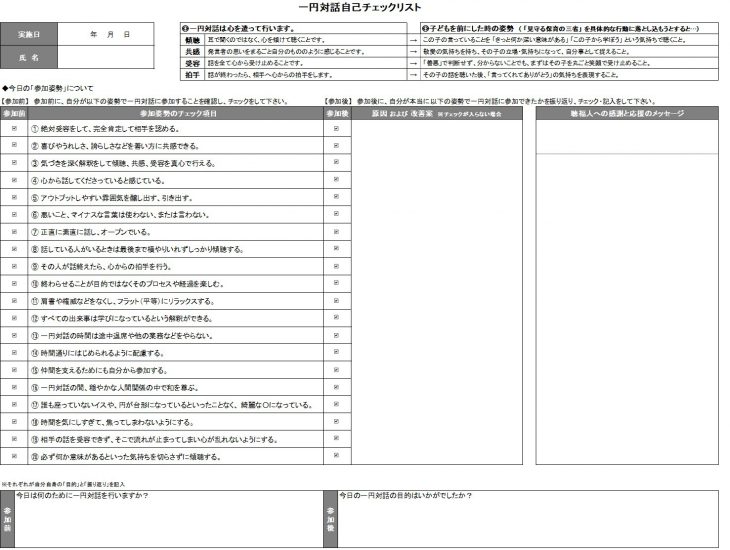This screenshot has width=730, height=550.
Task: Mark 参加後 checkbox for item ④ 心から話して
Action: point(337,180)
